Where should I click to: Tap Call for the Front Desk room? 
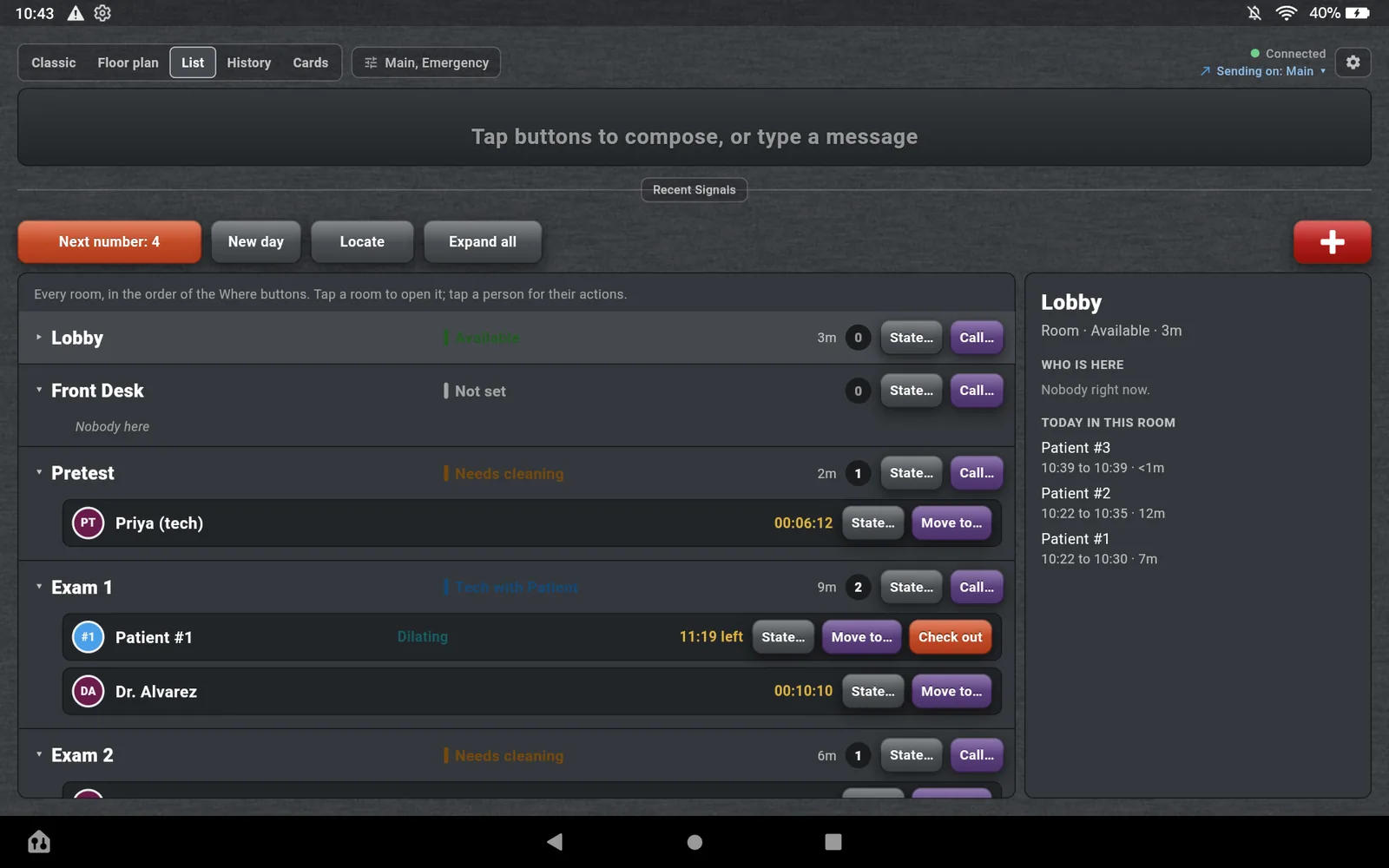[977, 391]
